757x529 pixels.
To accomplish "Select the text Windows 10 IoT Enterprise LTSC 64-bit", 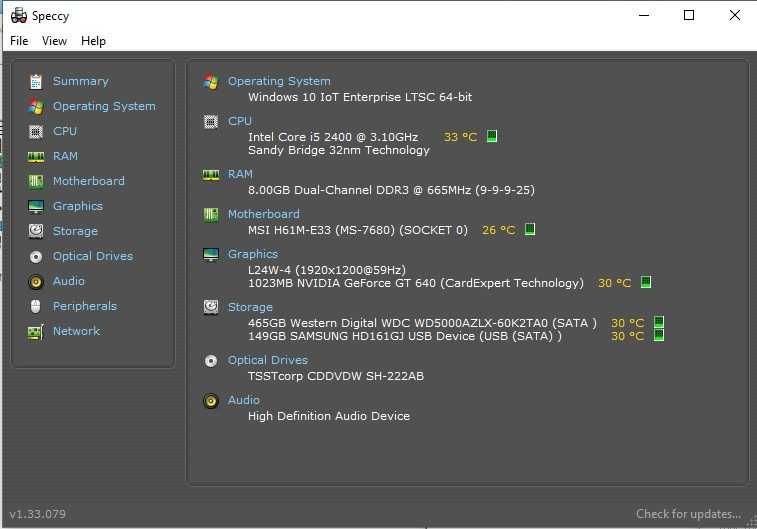I will coord(360,97).
